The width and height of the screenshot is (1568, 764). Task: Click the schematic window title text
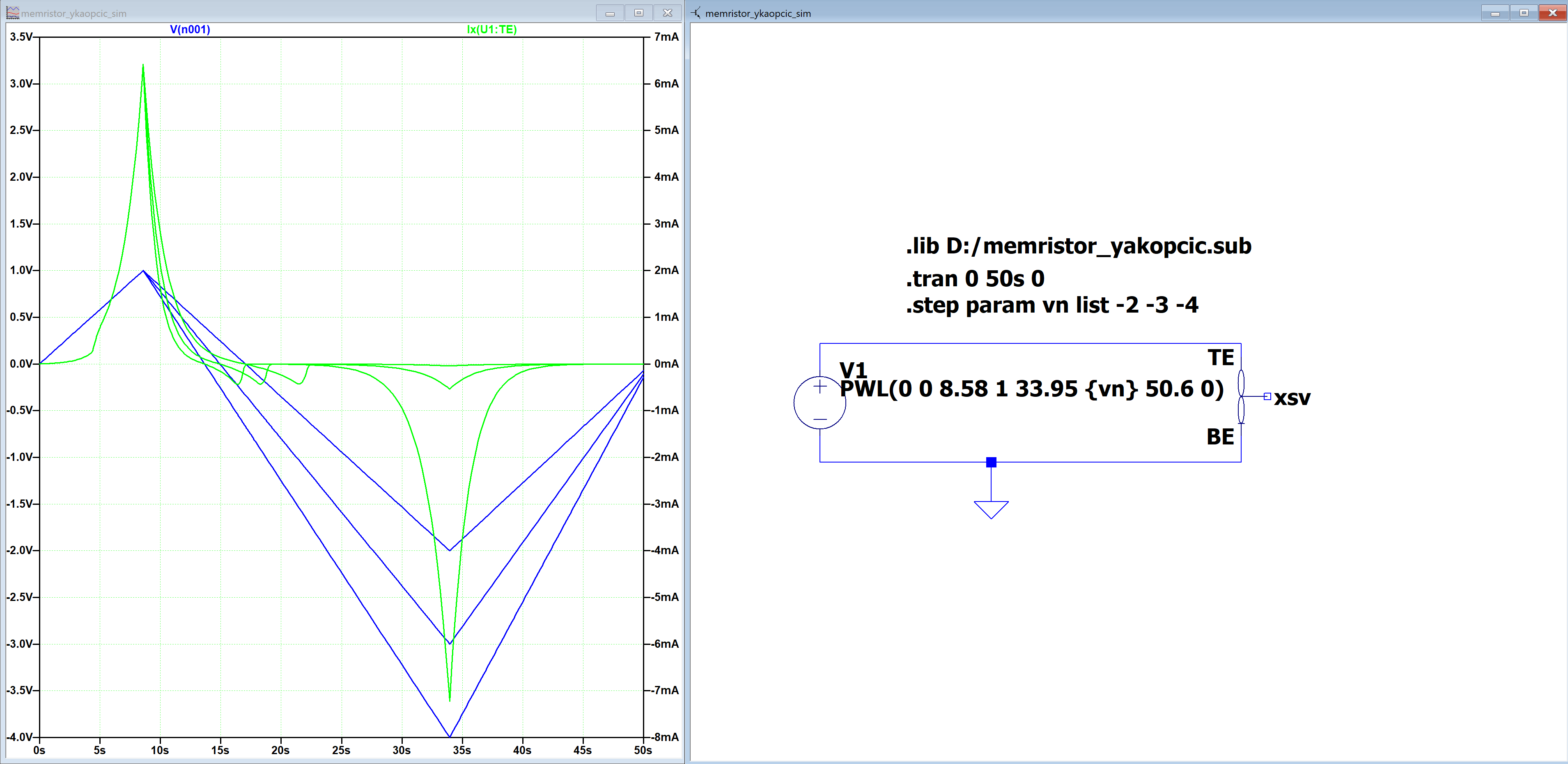point(758,14)
